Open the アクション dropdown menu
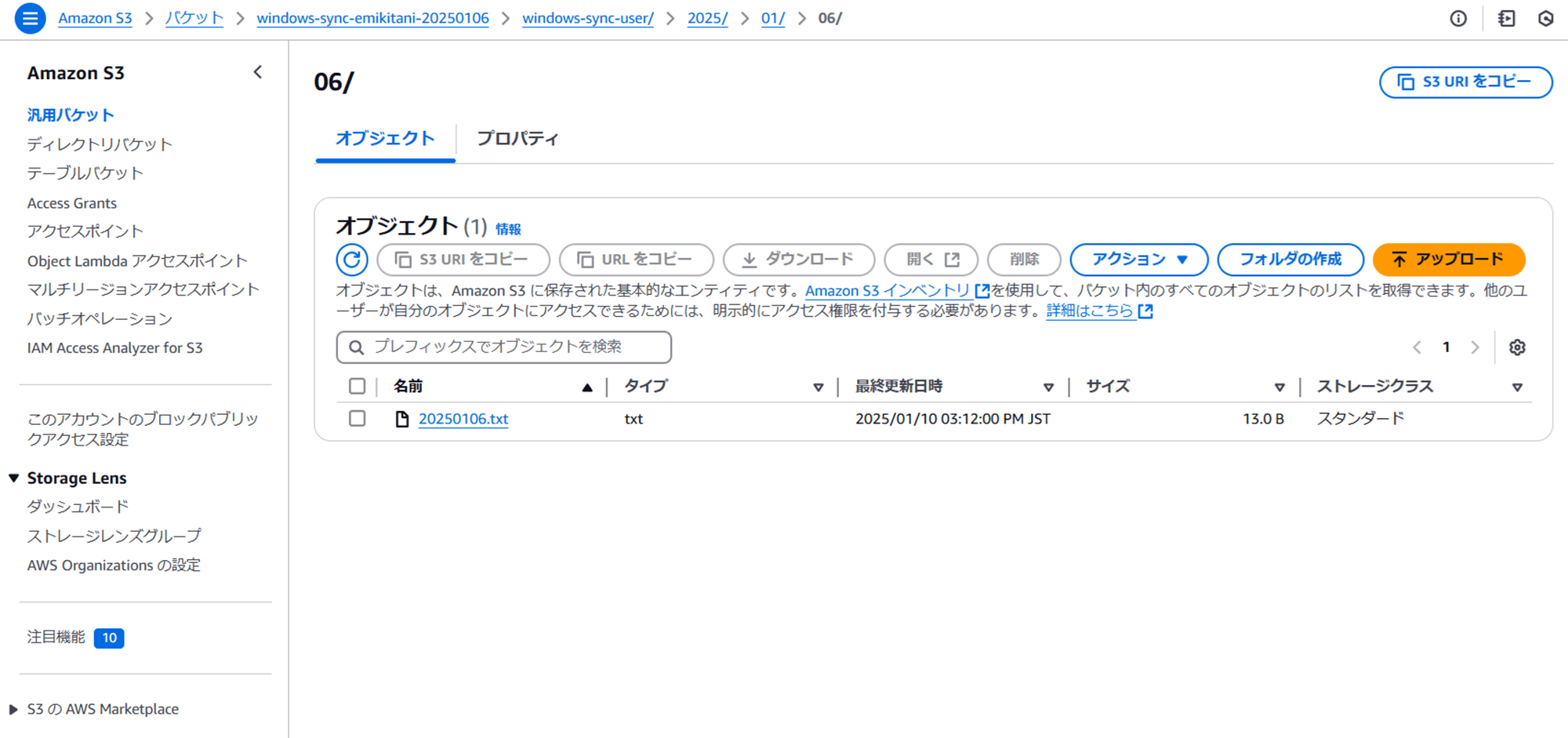 [1138, 260]
